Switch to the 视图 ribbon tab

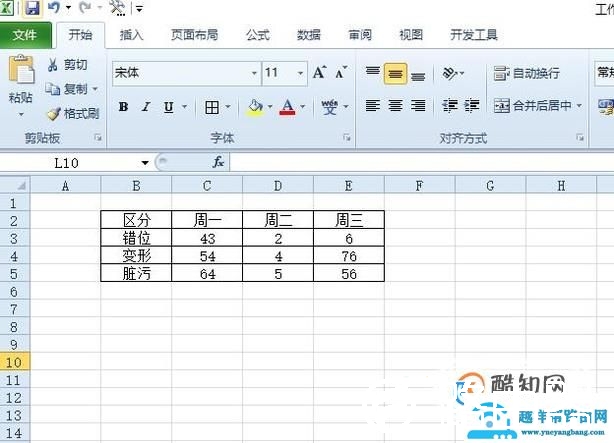click(411, 35)
